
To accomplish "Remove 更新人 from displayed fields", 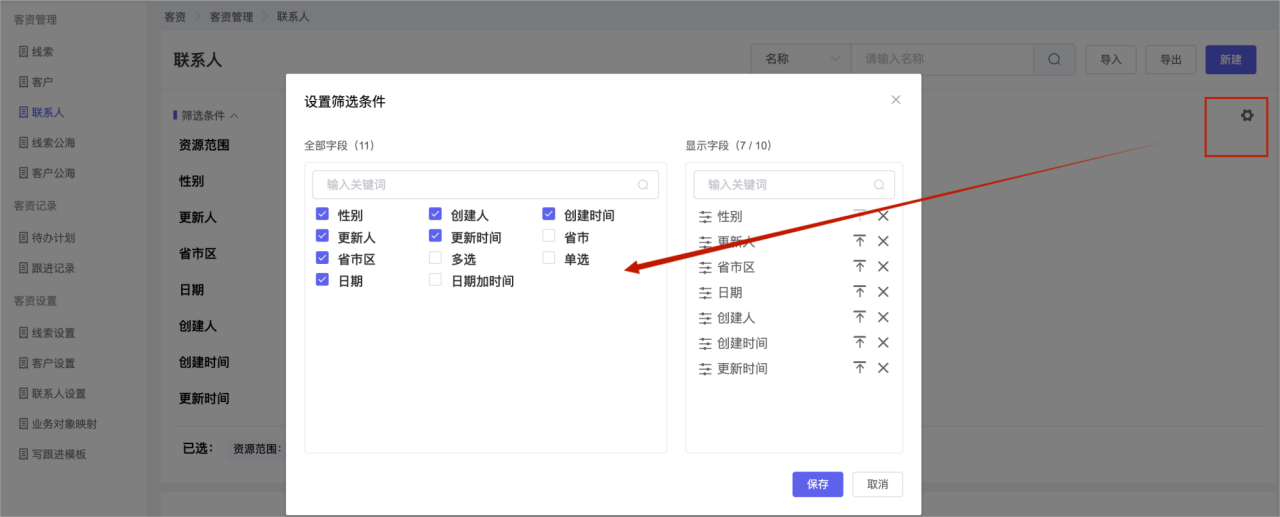I will point(883,241).
